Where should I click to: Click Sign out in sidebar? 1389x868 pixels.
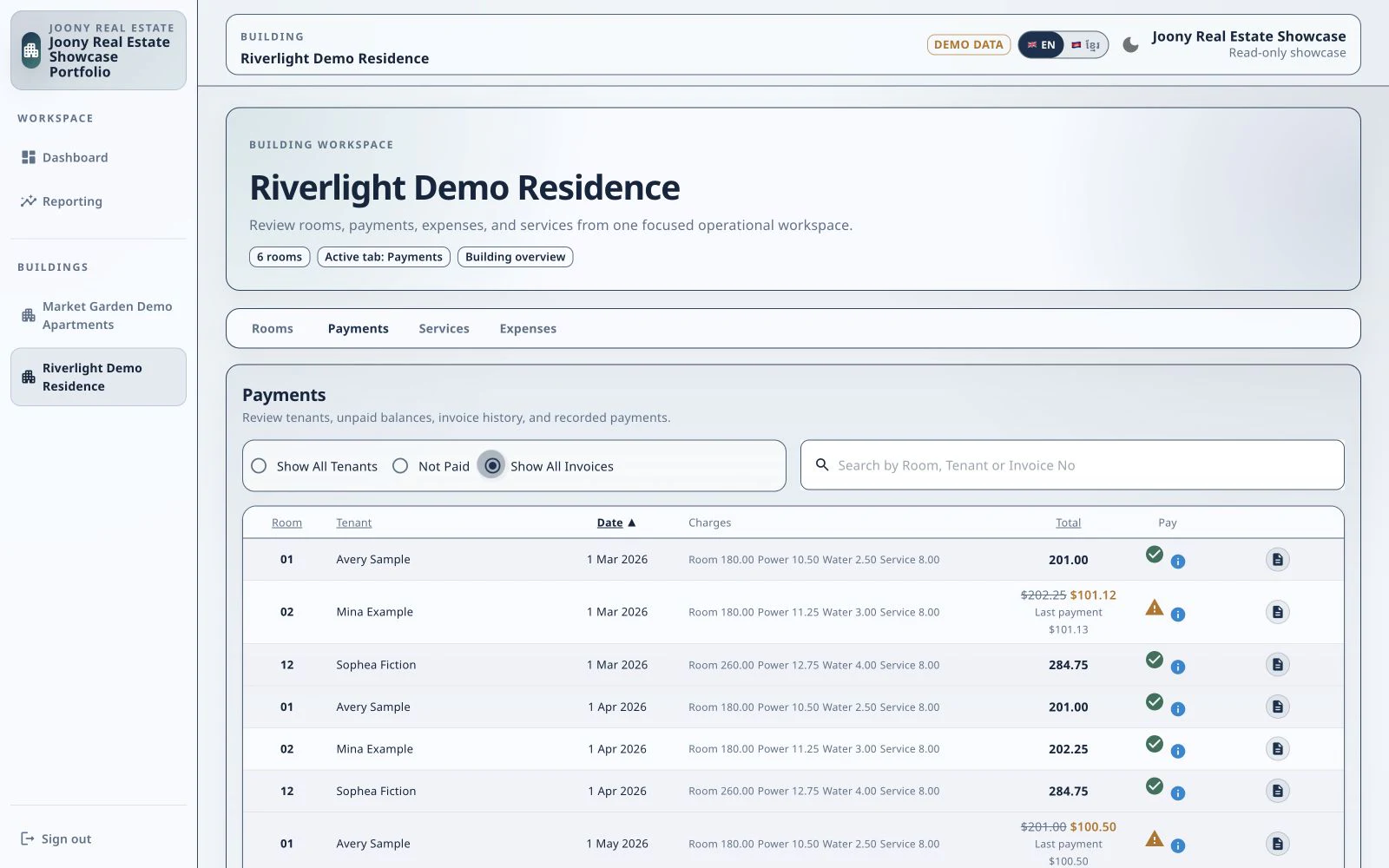[56, 838]
